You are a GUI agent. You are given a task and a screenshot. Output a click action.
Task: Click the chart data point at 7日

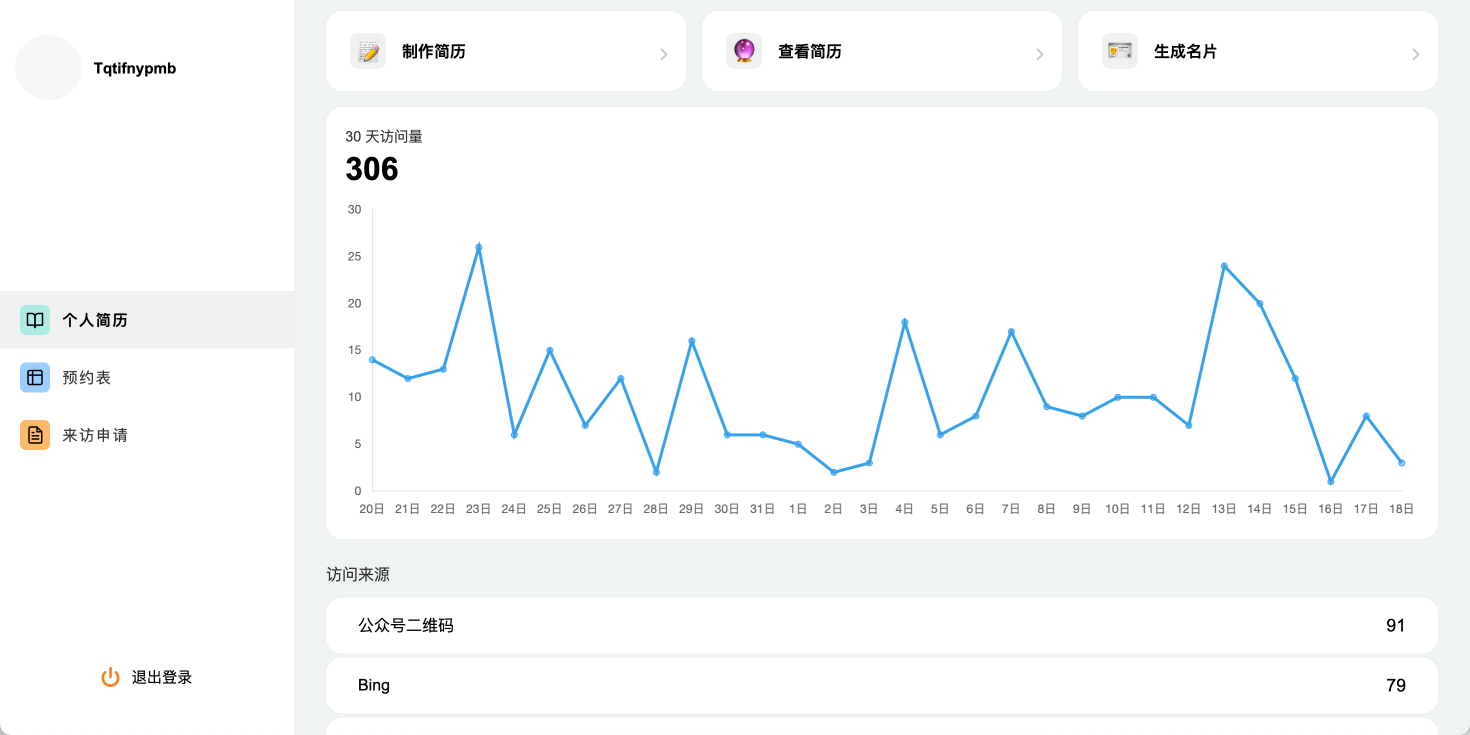[x=1011, y=331]
